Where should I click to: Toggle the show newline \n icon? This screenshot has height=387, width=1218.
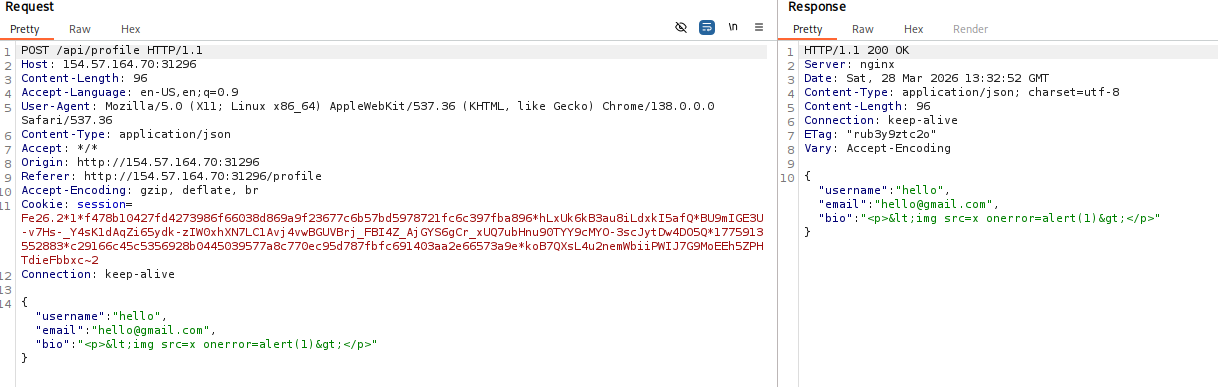click(x=733, y=28)
